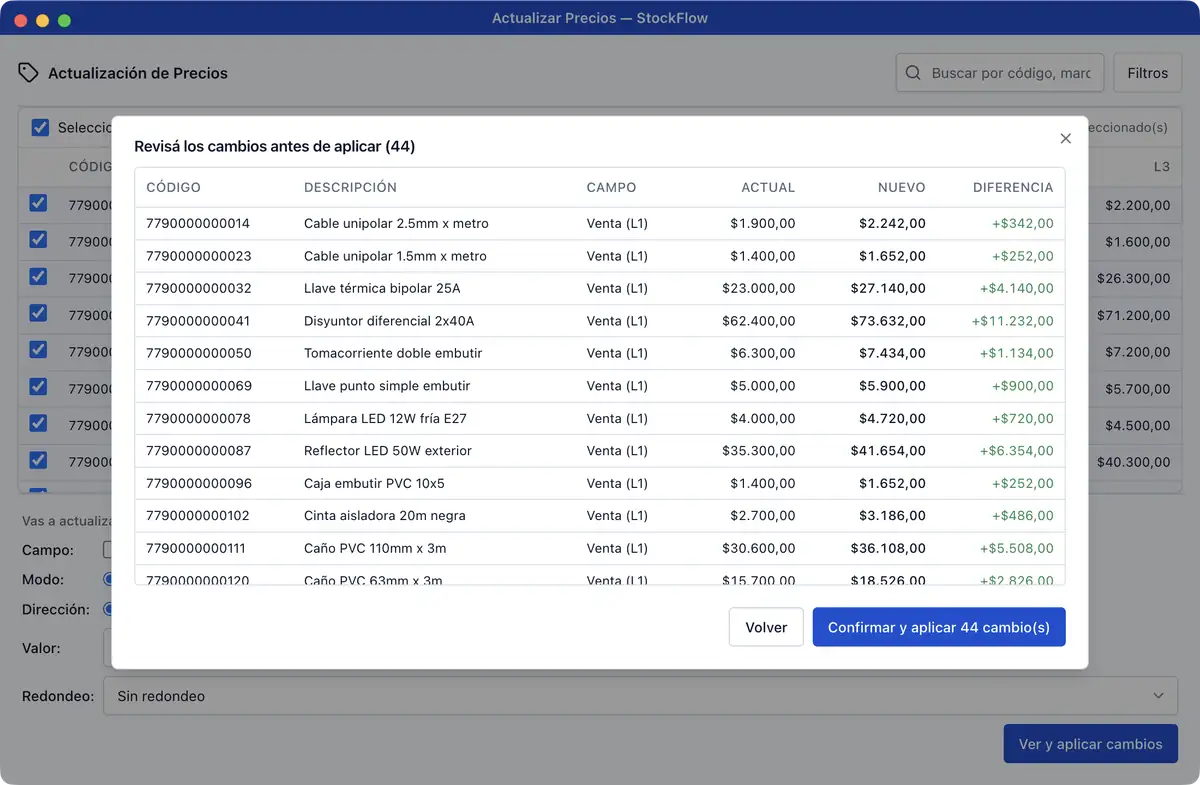The width and height of the screenshot is (1200, 785).
Task: Select Caja embutir PVC 10x5 row
Action: 600,483
